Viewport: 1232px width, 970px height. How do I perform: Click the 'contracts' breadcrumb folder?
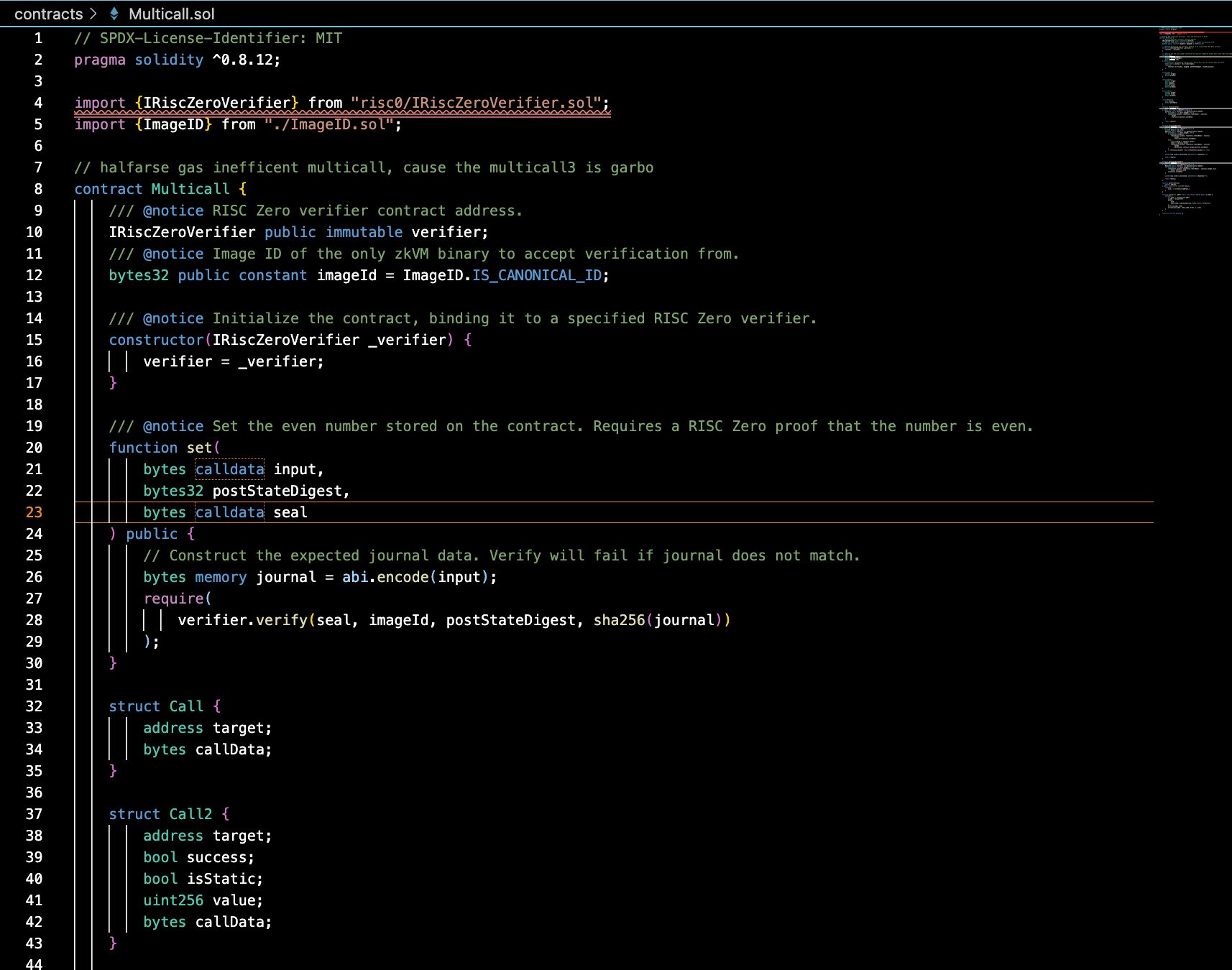click(x=48, y=14)
